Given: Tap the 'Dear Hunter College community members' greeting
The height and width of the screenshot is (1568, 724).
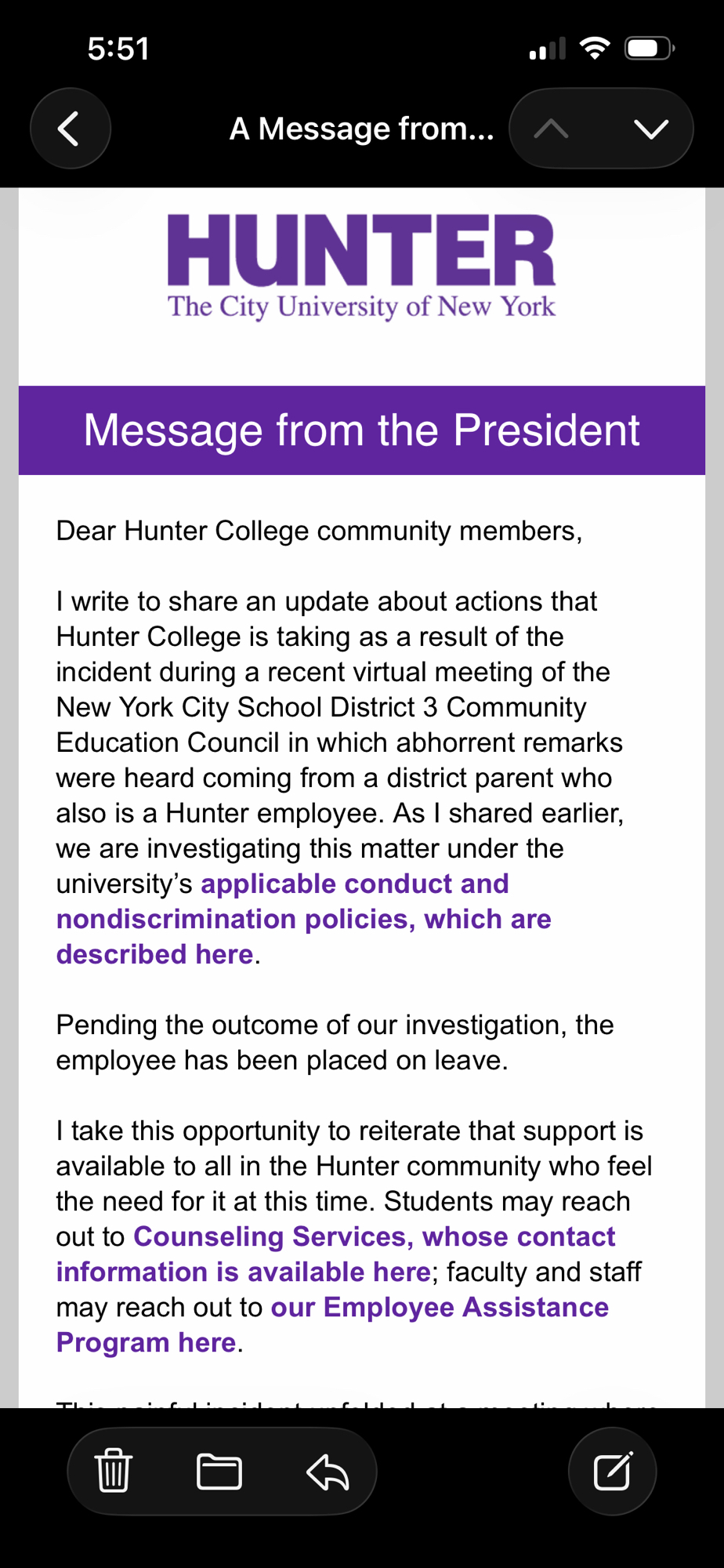Looking at the screenshot, I should coord(319,531).
